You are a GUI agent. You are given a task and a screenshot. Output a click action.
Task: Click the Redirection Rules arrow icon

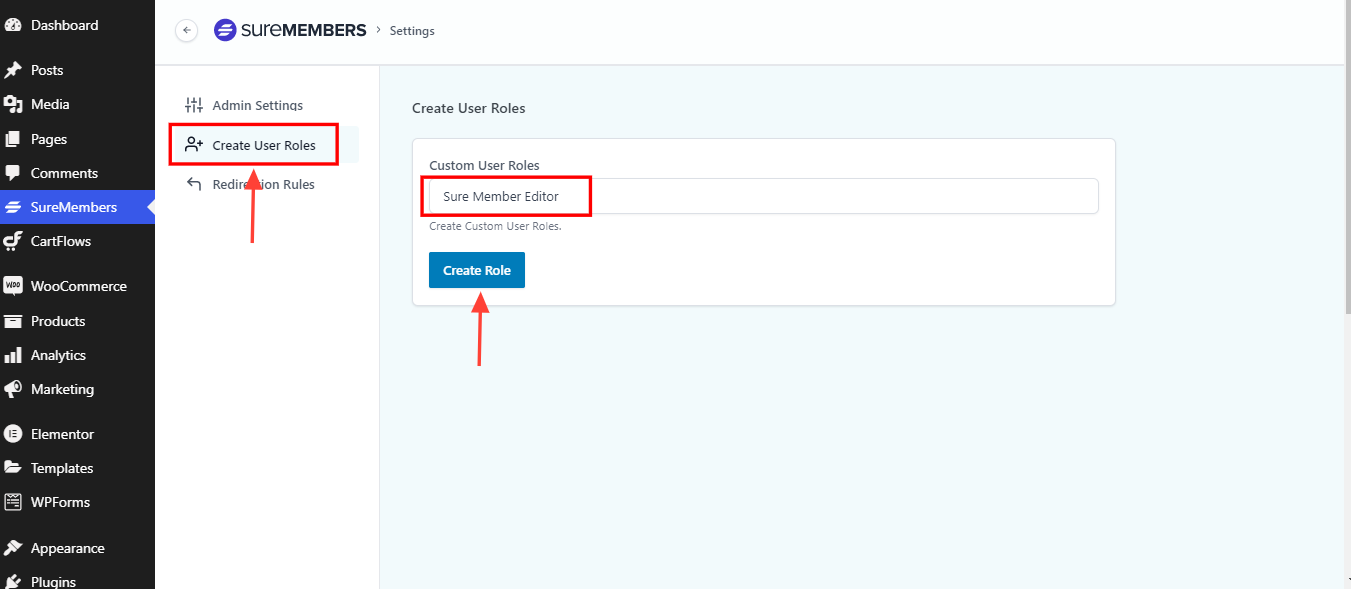tap(194, 184)
